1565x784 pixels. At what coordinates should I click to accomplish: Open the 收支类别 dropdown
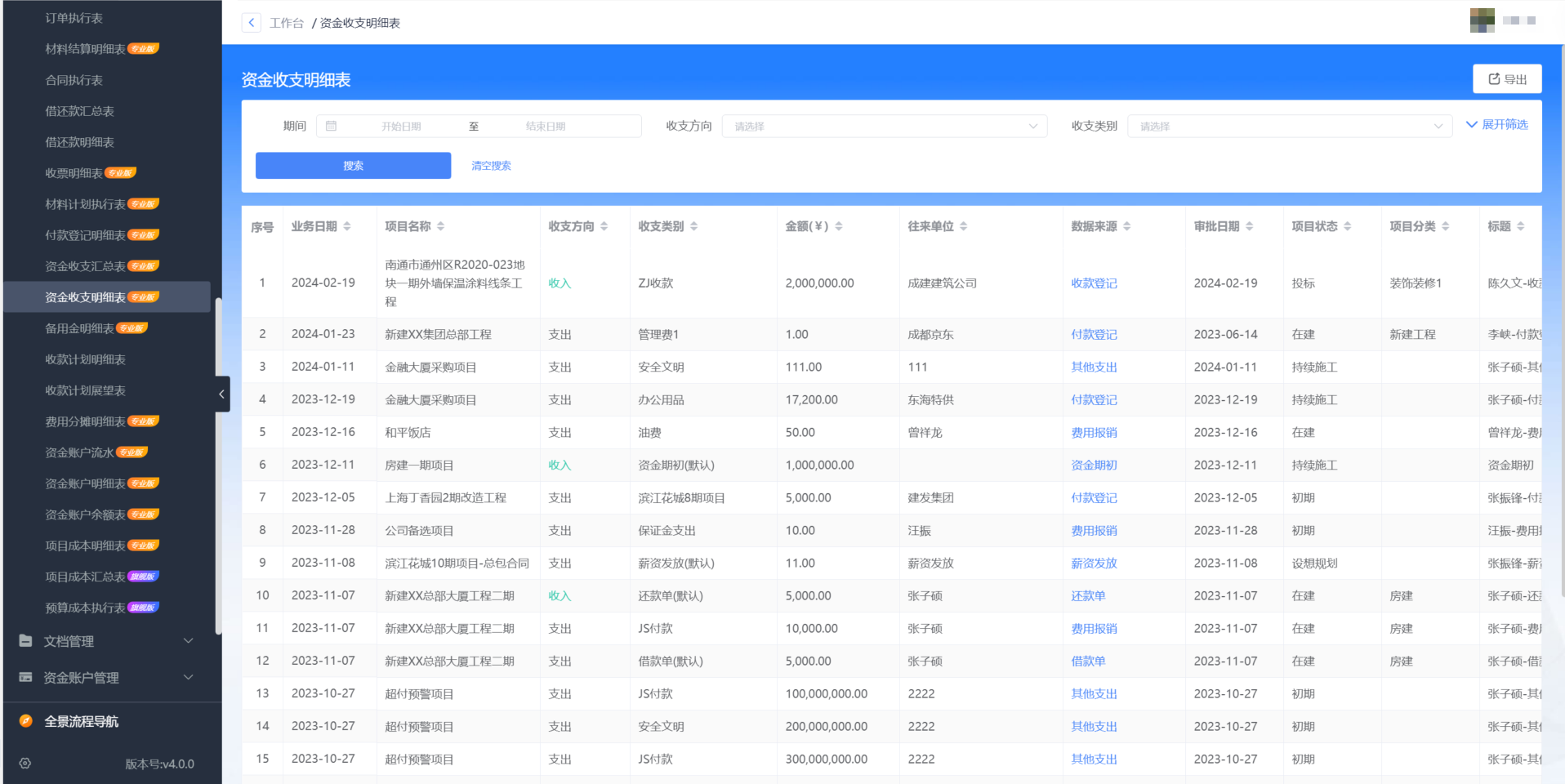coord(1289,126)
